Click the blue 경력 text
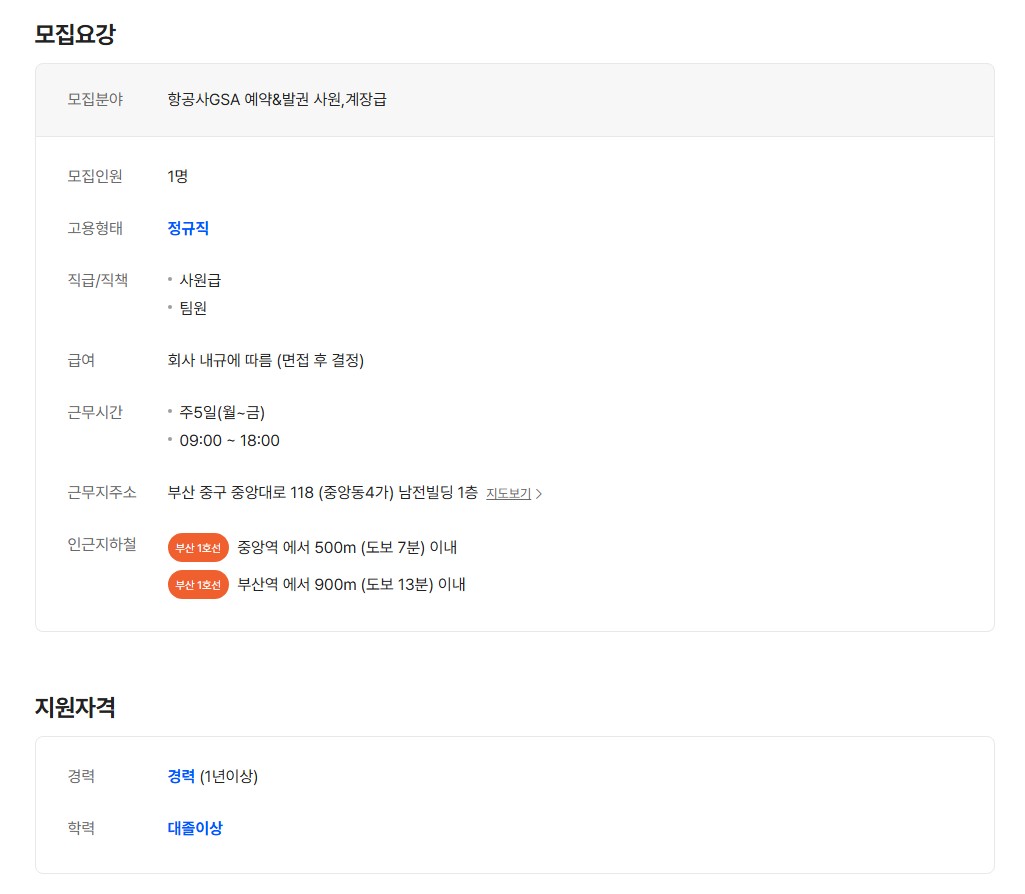 click(x=181, y=776)
